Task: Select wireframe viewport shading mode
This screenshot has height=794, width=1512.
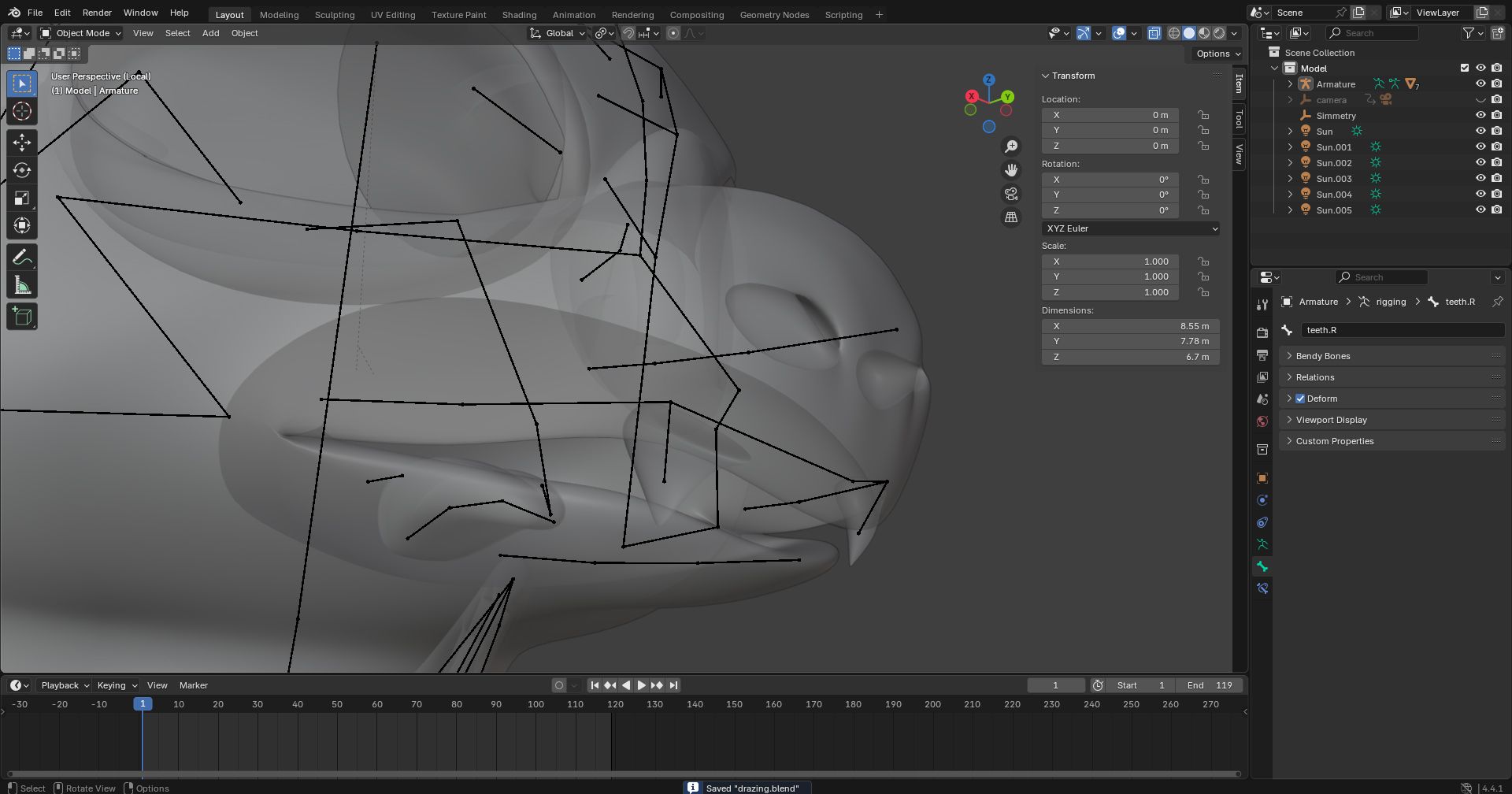Action: 1173,33
